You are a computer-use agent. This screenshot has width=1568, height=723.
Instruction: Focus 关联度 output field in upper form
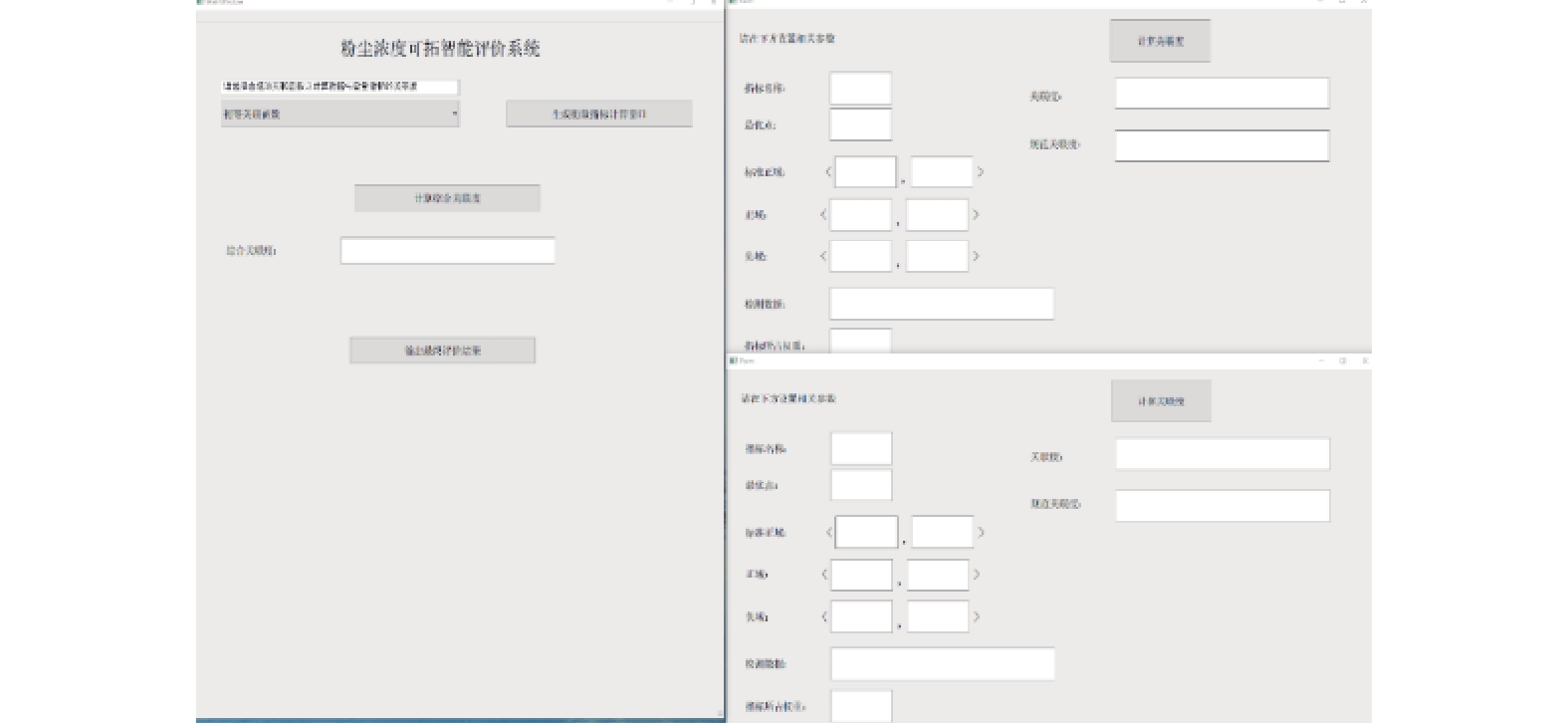(1222, 94)
